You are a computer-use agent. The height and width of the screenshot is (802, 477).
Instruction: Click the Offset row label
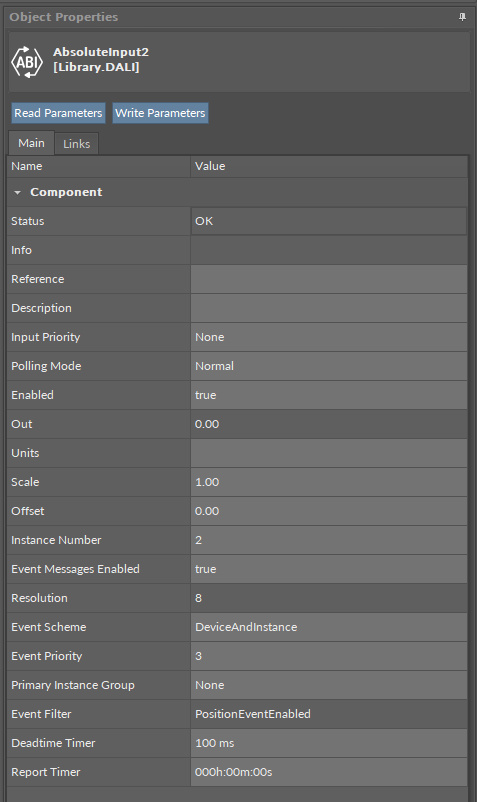pyautogui.click(x=28, y=511)
